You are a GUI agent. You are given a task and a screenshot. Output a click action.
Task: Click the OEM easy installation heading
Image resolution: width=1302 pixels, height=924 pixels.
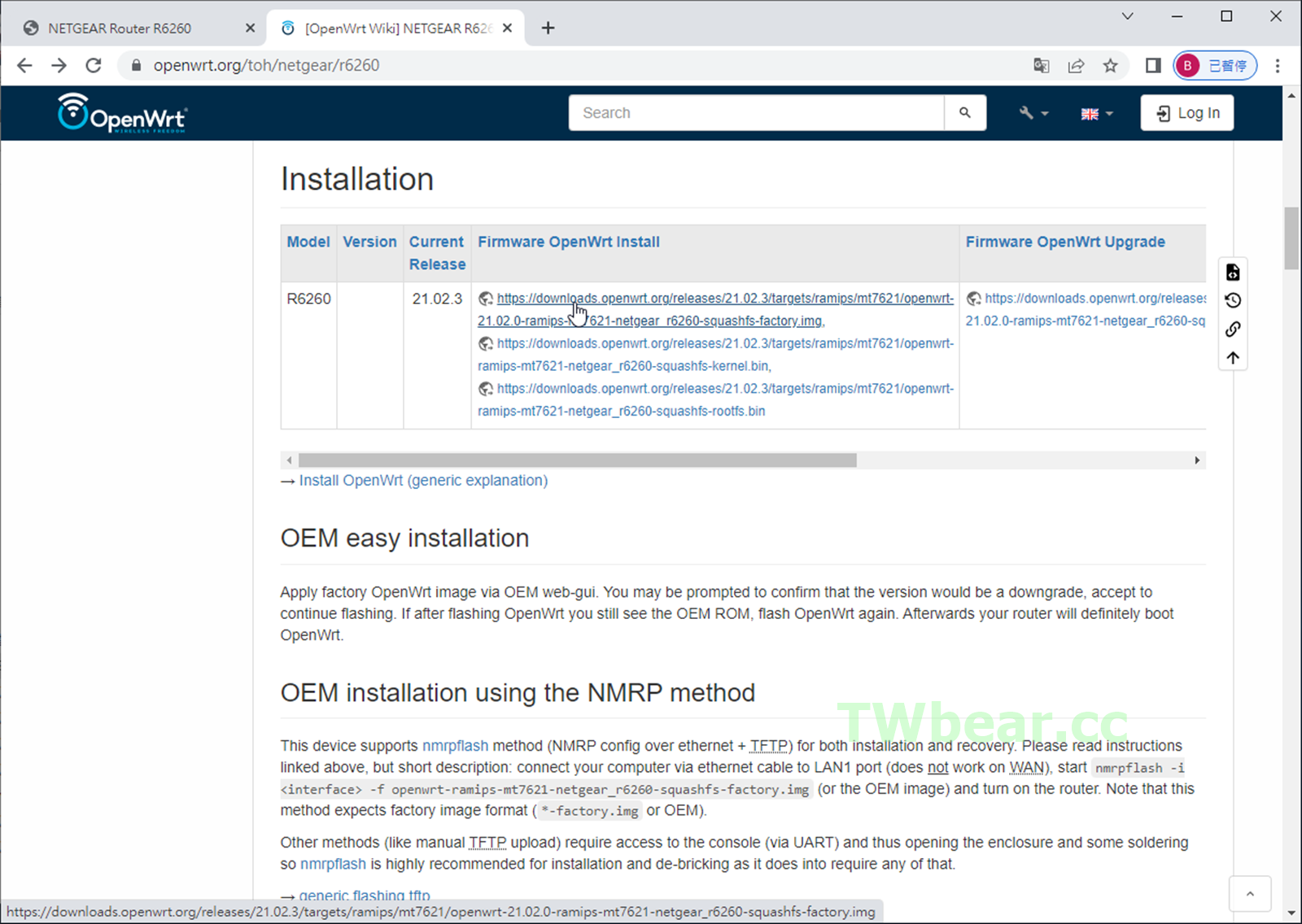pos(404,538)
